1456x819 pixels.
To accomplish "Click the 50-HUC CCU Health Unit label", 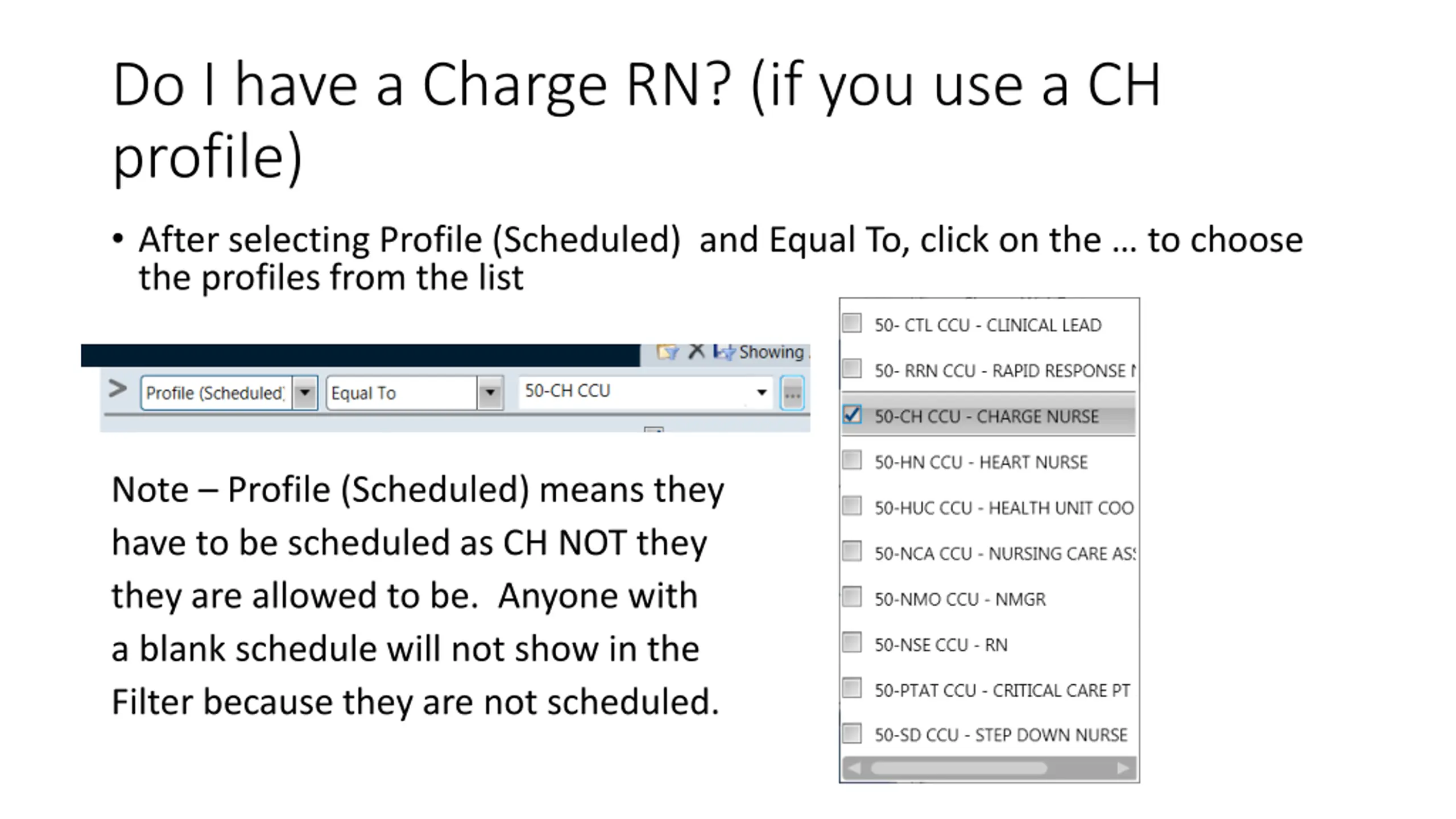I will click(1004, 508).
